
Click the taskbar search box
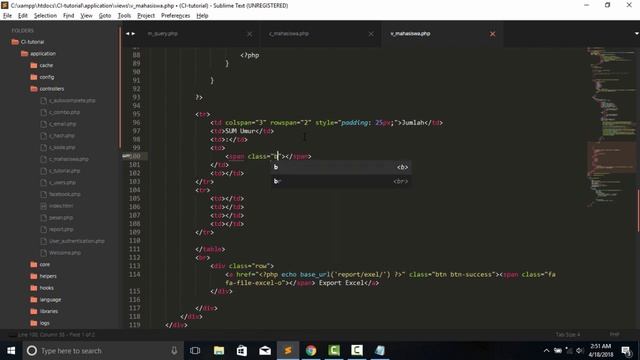(x=103, y=351)
